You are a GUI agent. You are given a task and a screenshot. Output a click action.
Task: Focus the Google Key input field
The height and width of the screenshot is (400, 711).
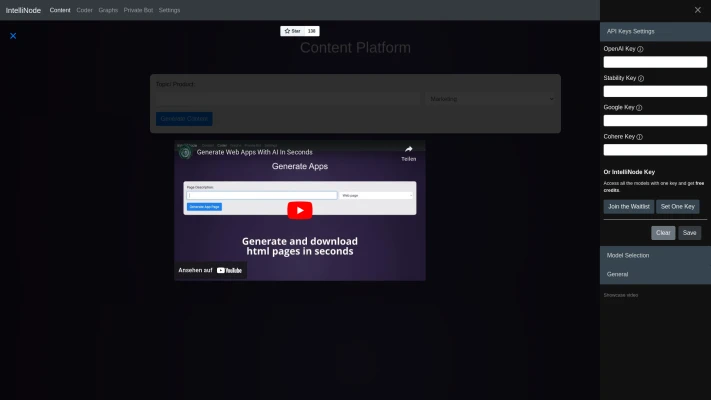point(655,121)
